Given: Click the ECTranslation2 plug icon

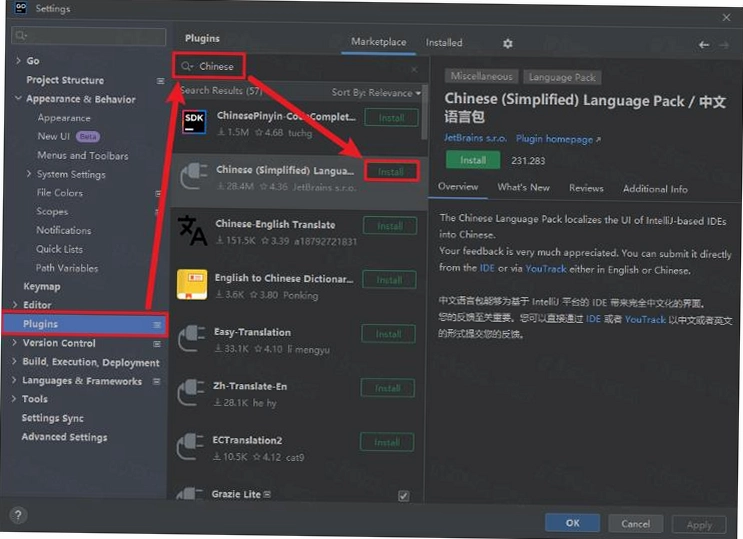Looking at the screenshot, I should (190, 446).
